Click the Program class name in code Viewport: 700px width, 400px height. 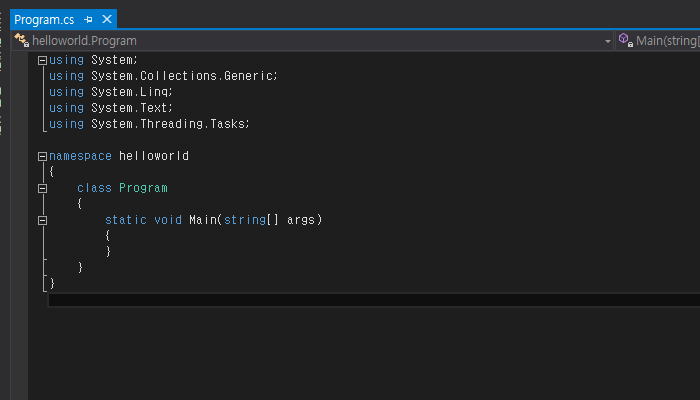[143, 188]
